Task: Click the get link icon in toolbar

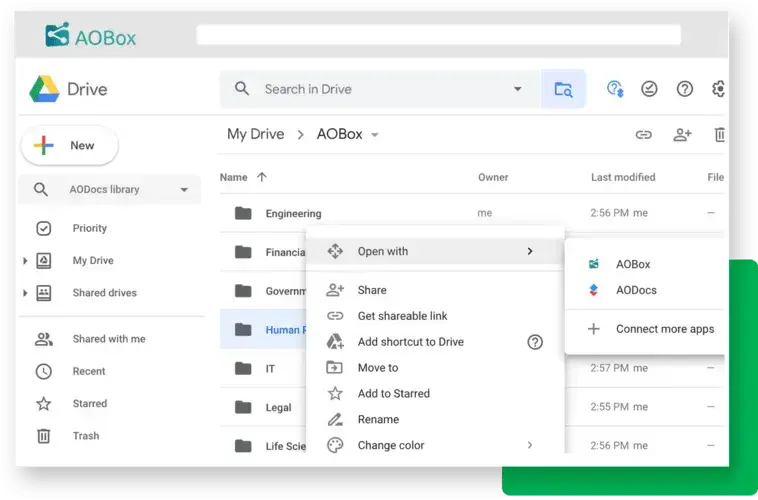Action: (x=644, y=135)
